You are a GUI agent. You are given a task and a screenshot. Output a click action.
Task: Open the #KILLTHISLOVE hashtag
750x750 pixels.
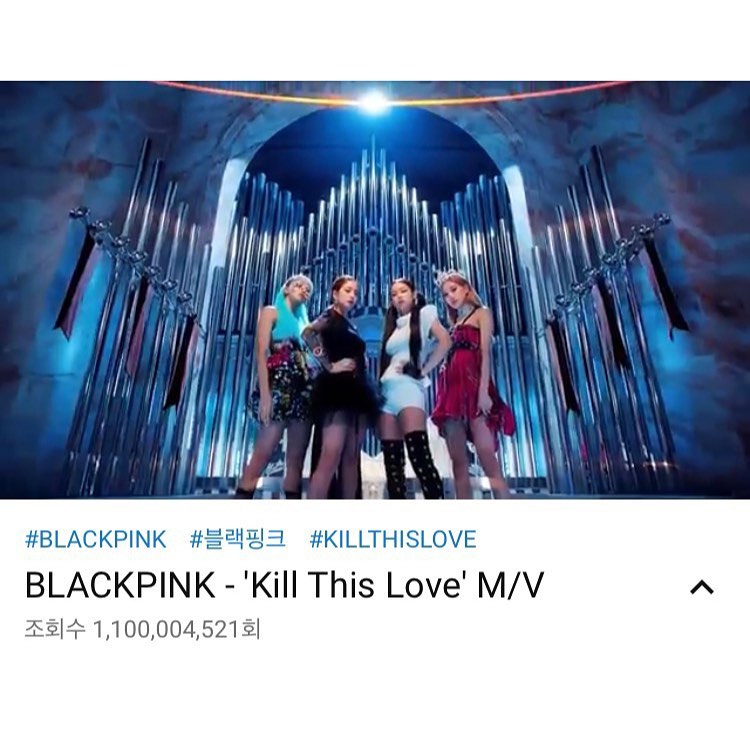[393, 539]
